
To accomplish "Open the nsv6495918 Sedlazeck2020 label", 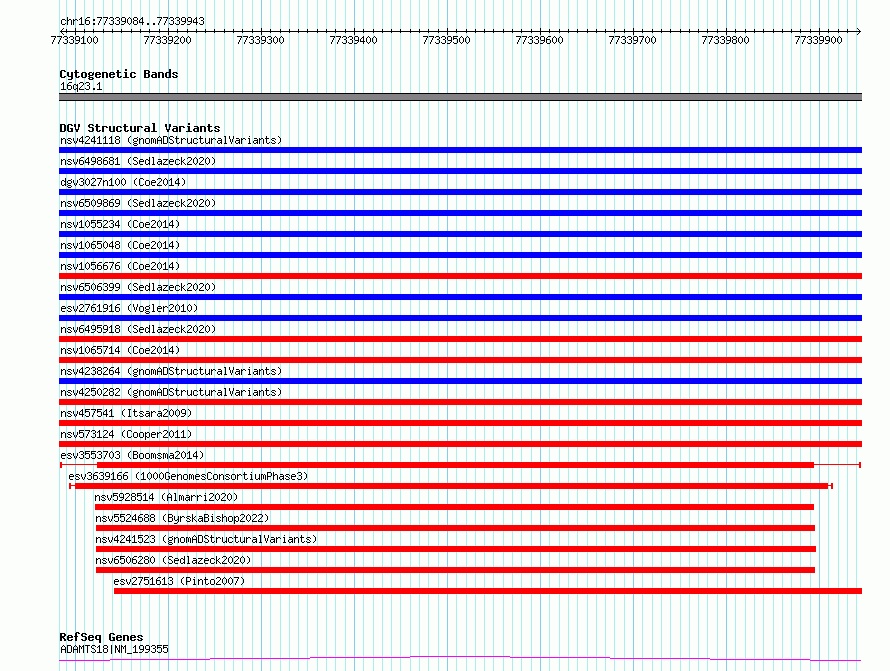I will pos(138,329).
